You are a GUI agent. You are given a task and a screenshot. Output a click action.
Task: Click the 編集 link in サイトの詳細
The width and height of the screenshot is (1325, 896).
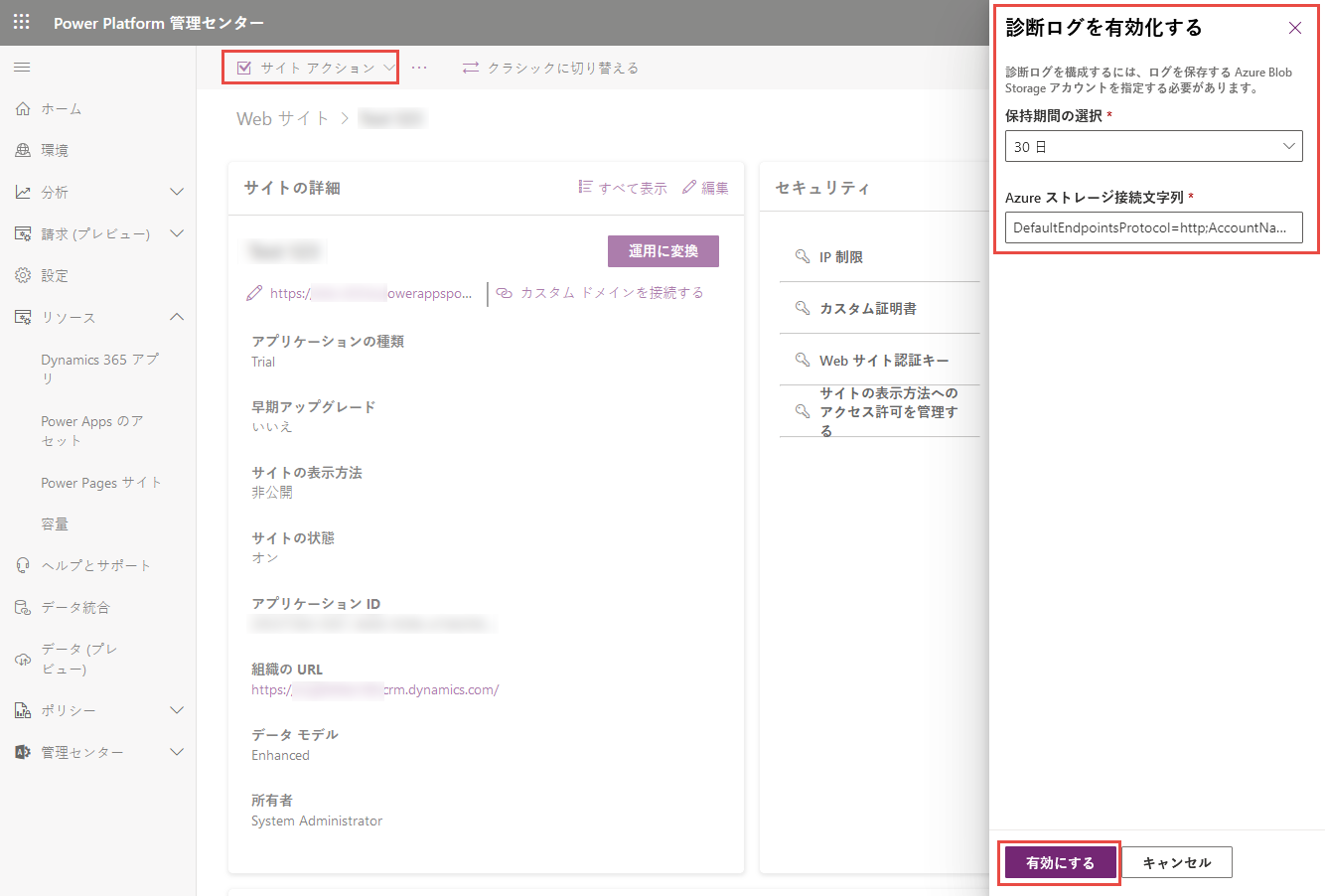(715, 188)
